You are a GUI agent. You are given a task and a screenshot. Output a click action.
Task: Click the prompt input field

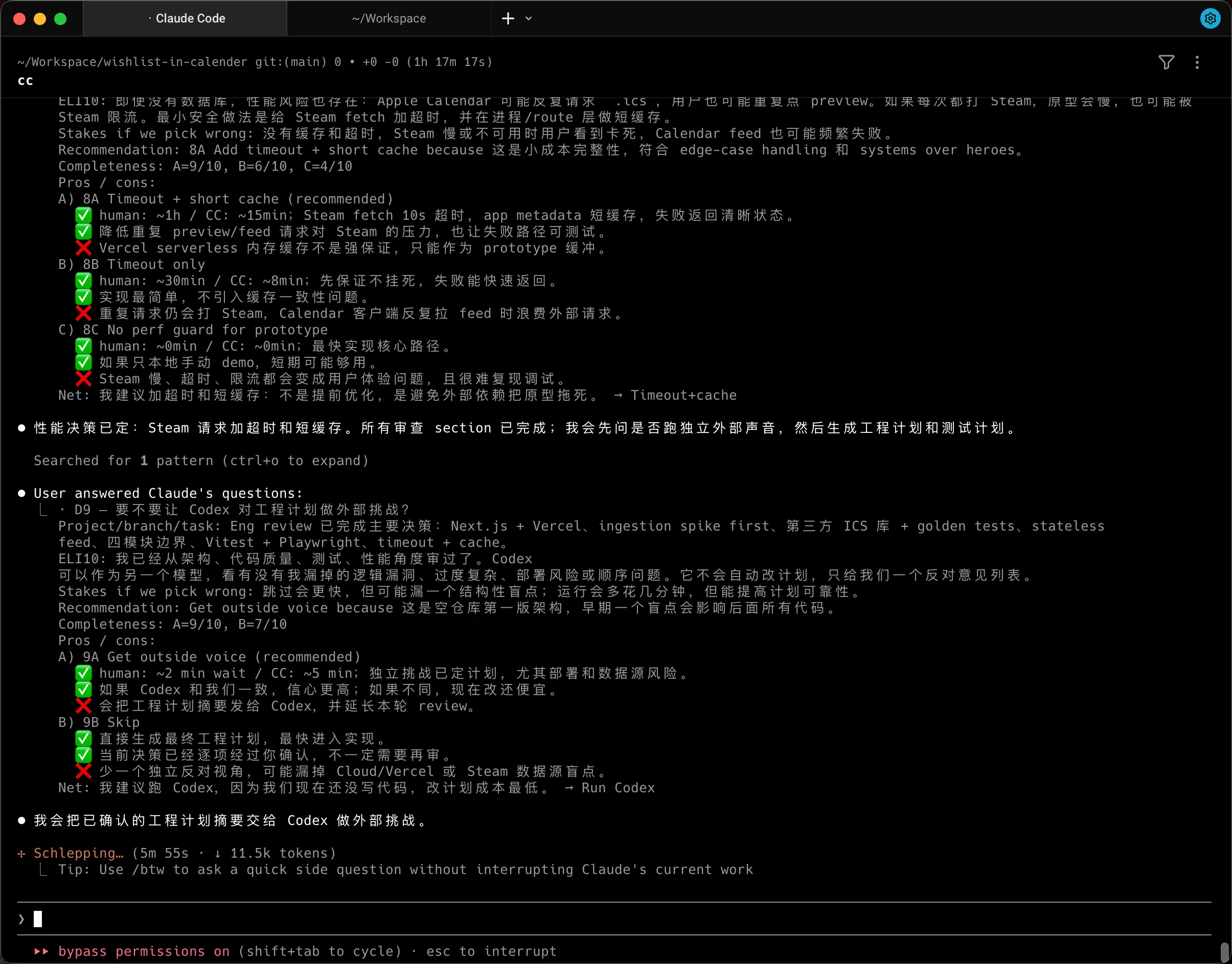[614, 919]
